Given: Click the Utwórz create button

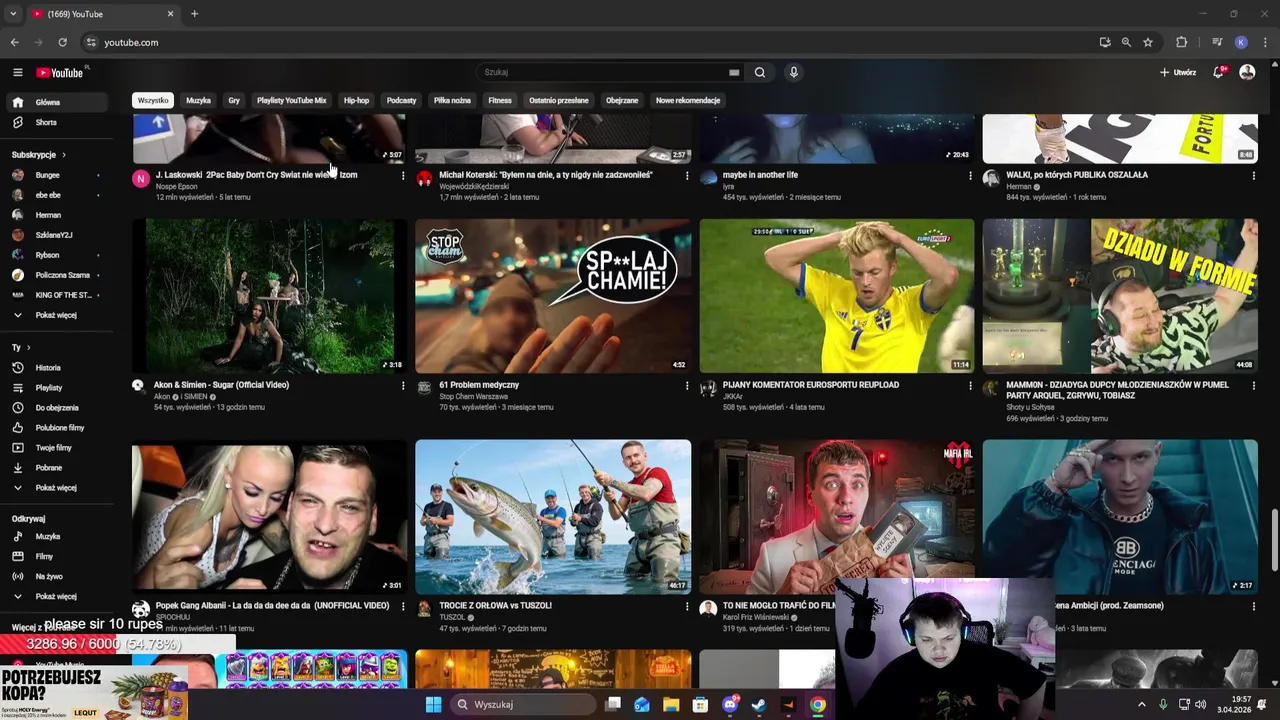Looking at the screenshot, I should tap(1178, 72).
